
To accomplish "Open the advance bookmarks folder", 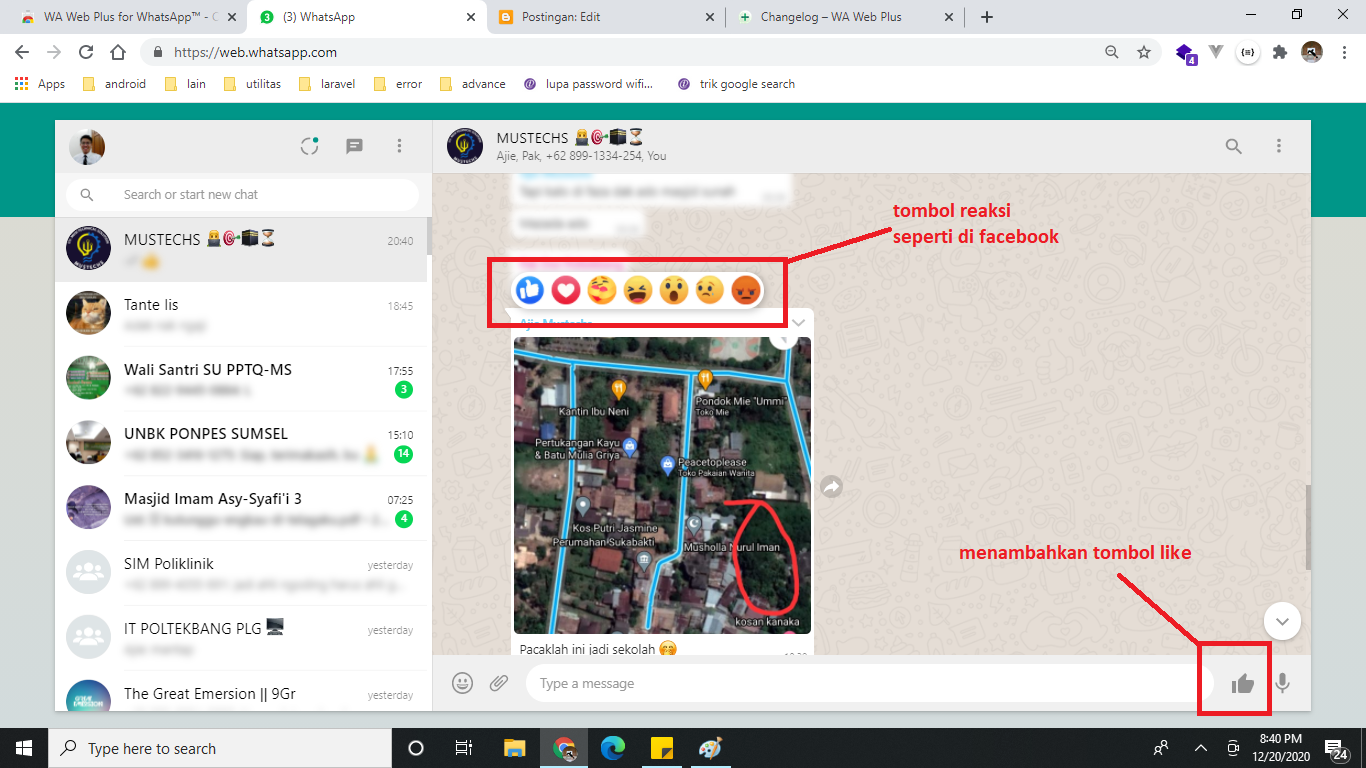I will click(x=472, y=84).
